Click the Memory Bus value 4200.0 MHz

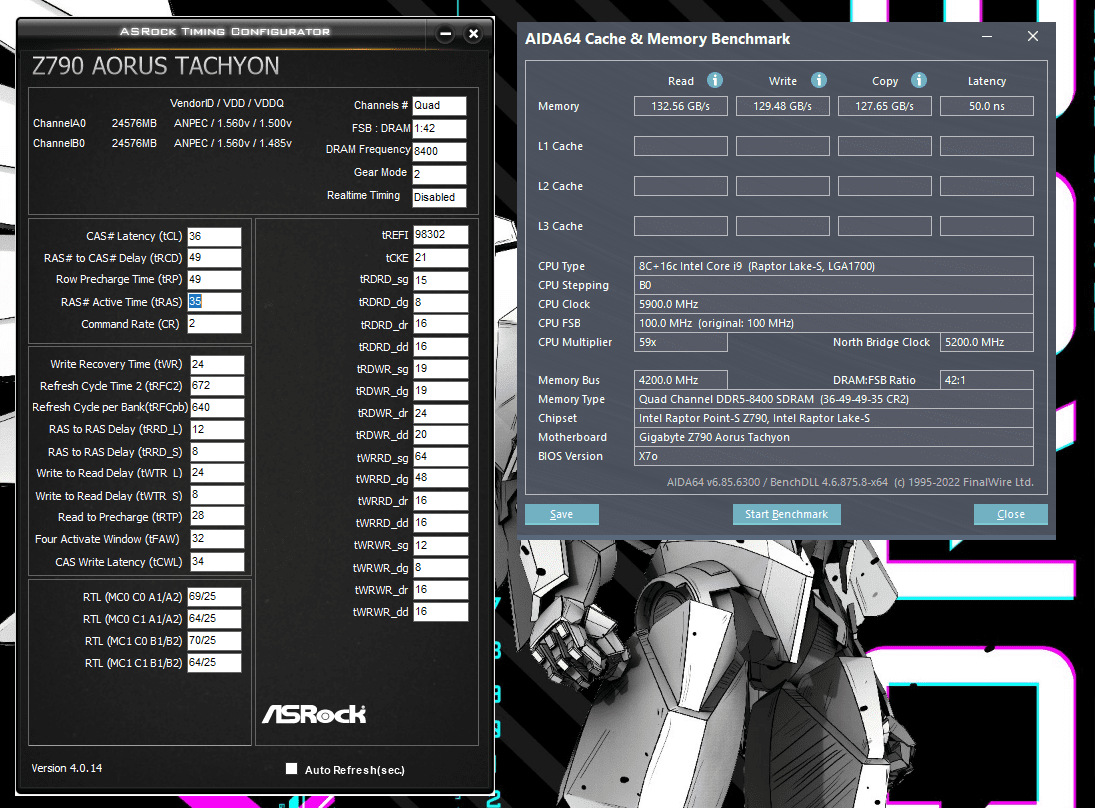click(681, 380)
